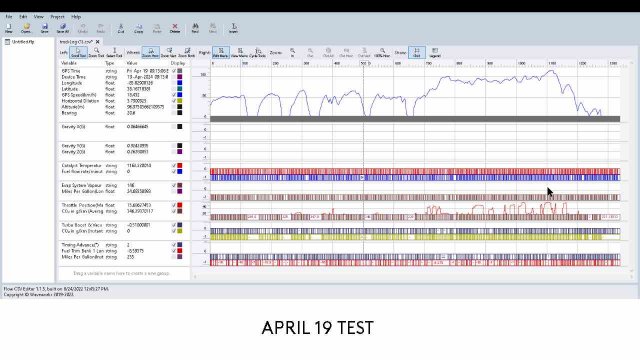Screen dimensions: 640x360
Task: Click the GPS speed curve peak in the chart
Action: point(552,71)
